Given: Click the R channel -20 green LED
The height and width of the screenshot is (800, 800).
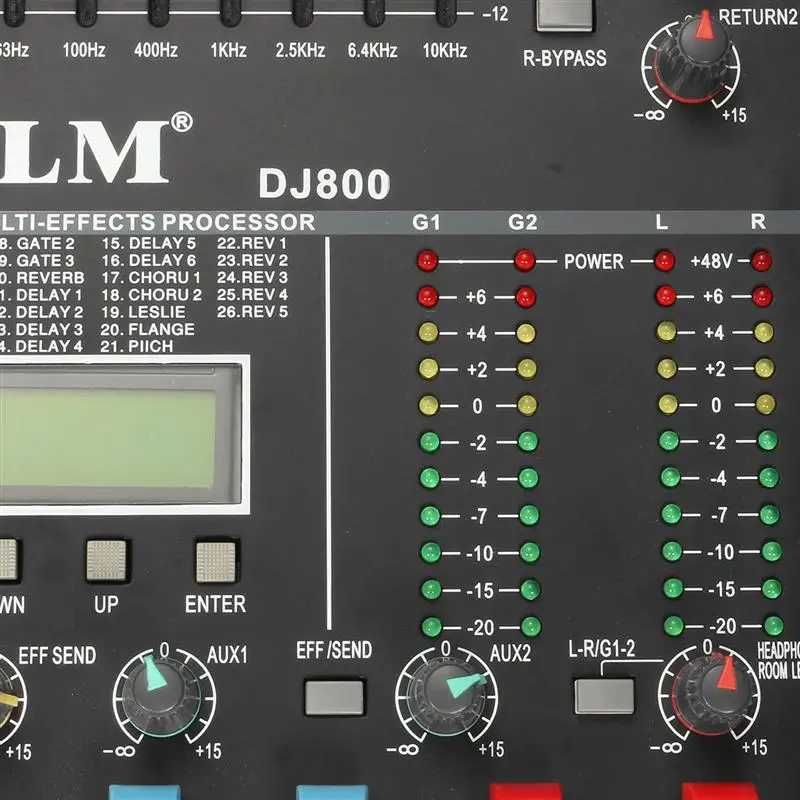Looking at the screenshot, I should click(773, 626).
